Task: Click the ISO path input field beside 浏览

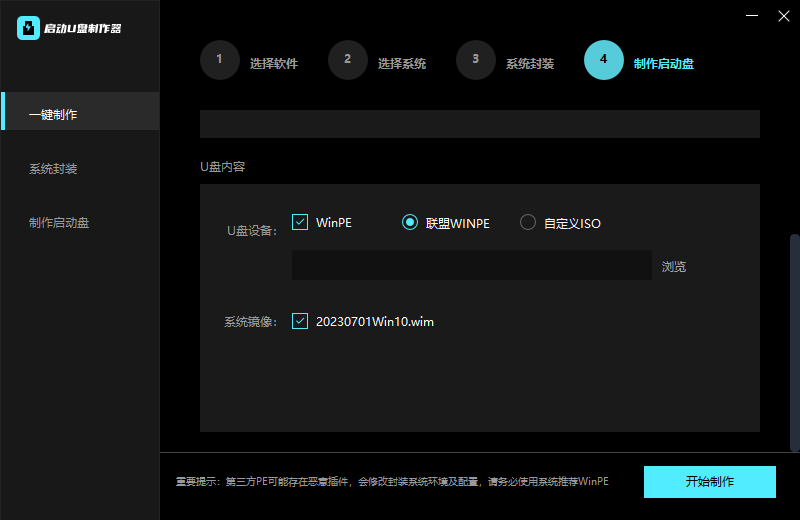Action: (x=471, y=265)
